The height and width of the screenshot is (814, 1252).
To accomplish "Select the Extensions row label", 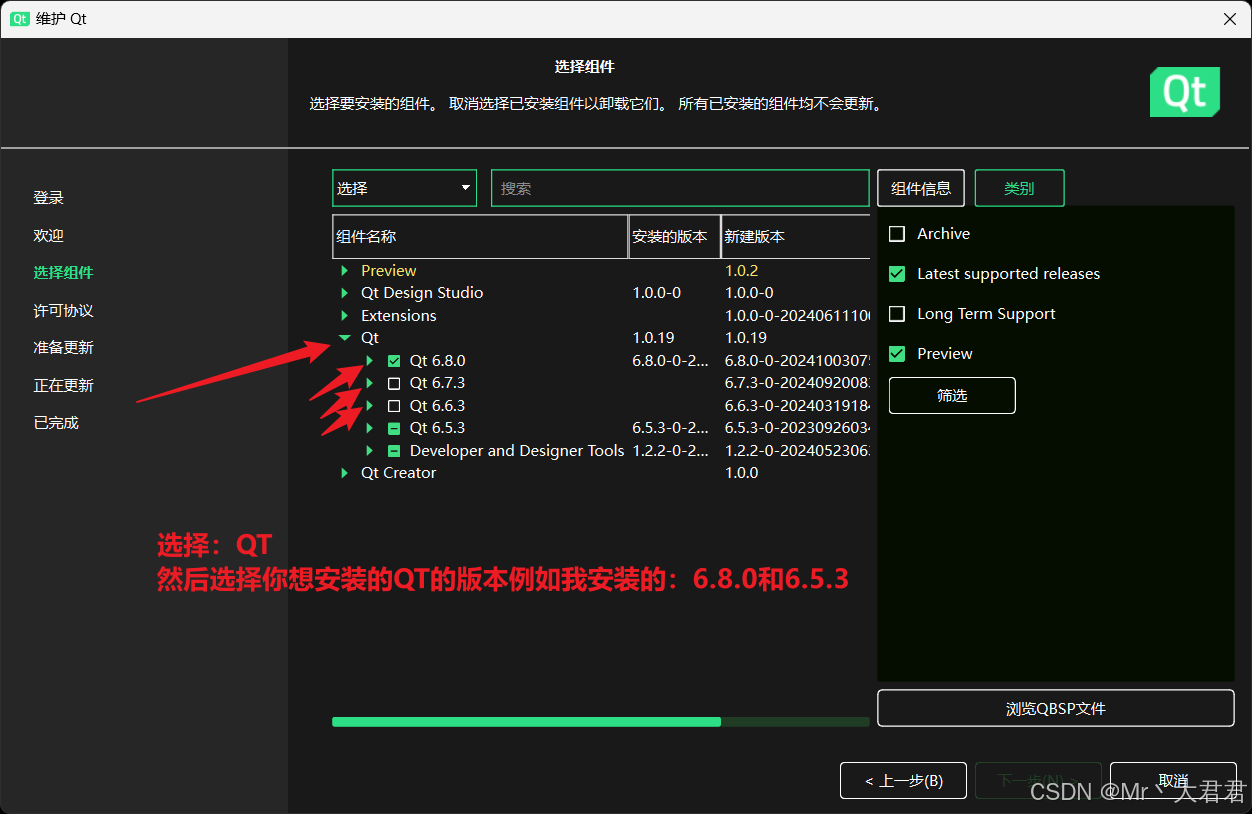I will point(399,316).
